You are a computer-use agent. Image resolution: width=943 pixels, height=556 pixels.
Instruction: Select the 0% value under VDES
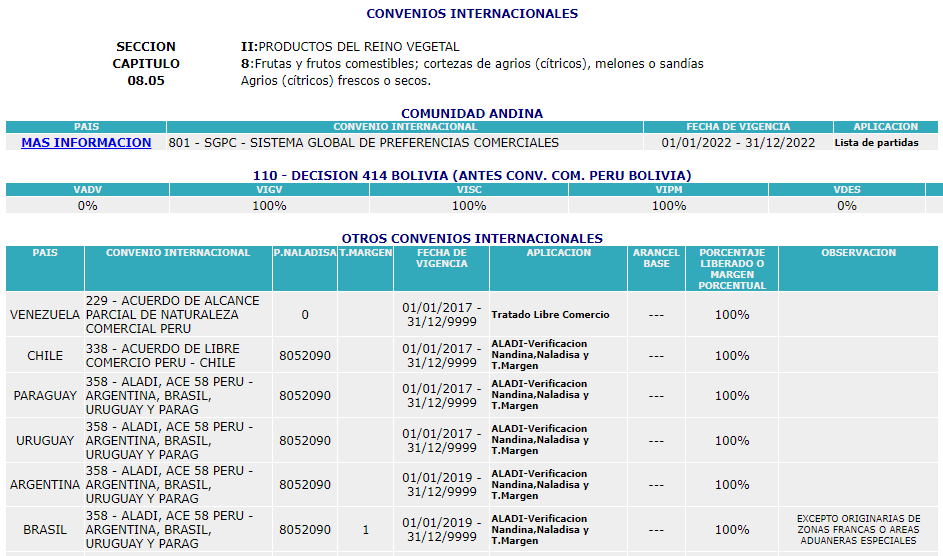(847, 206)
